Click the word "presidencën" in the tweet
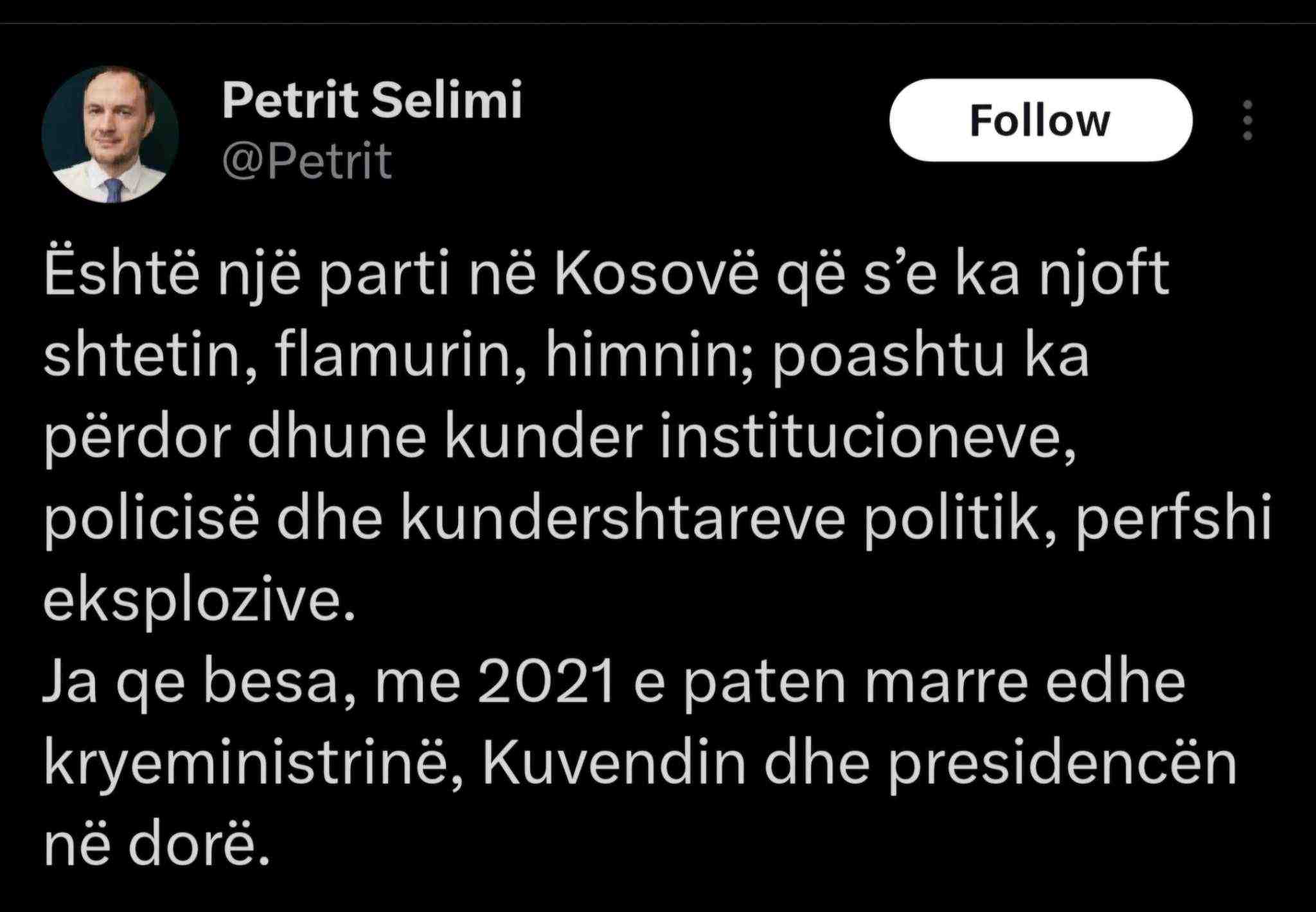The image size is (1316, 912). [1063, 766]
